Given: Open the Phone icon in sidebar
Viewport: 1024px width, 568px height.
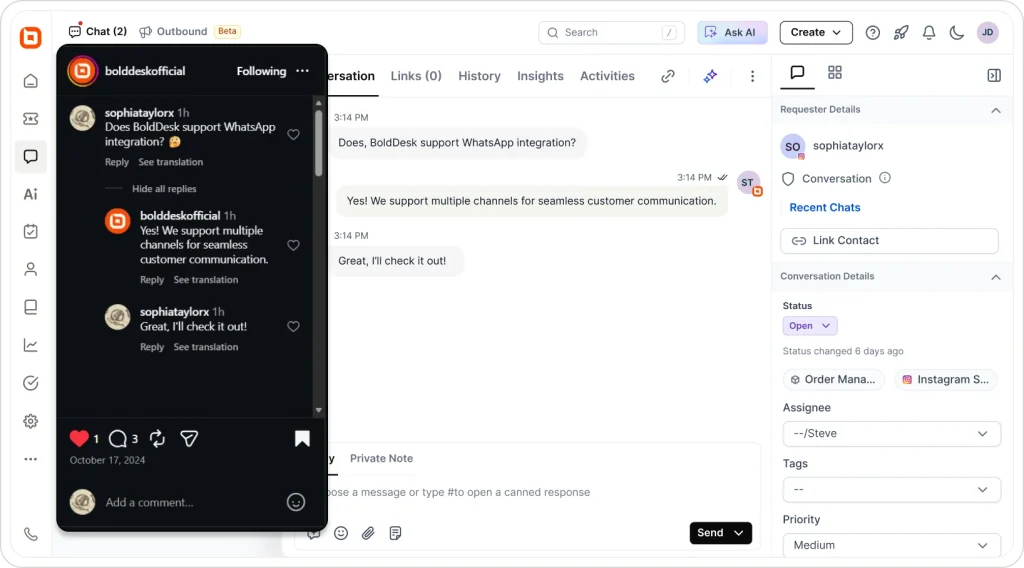Looking at the screenshot, I should click(x=31, y=534).
